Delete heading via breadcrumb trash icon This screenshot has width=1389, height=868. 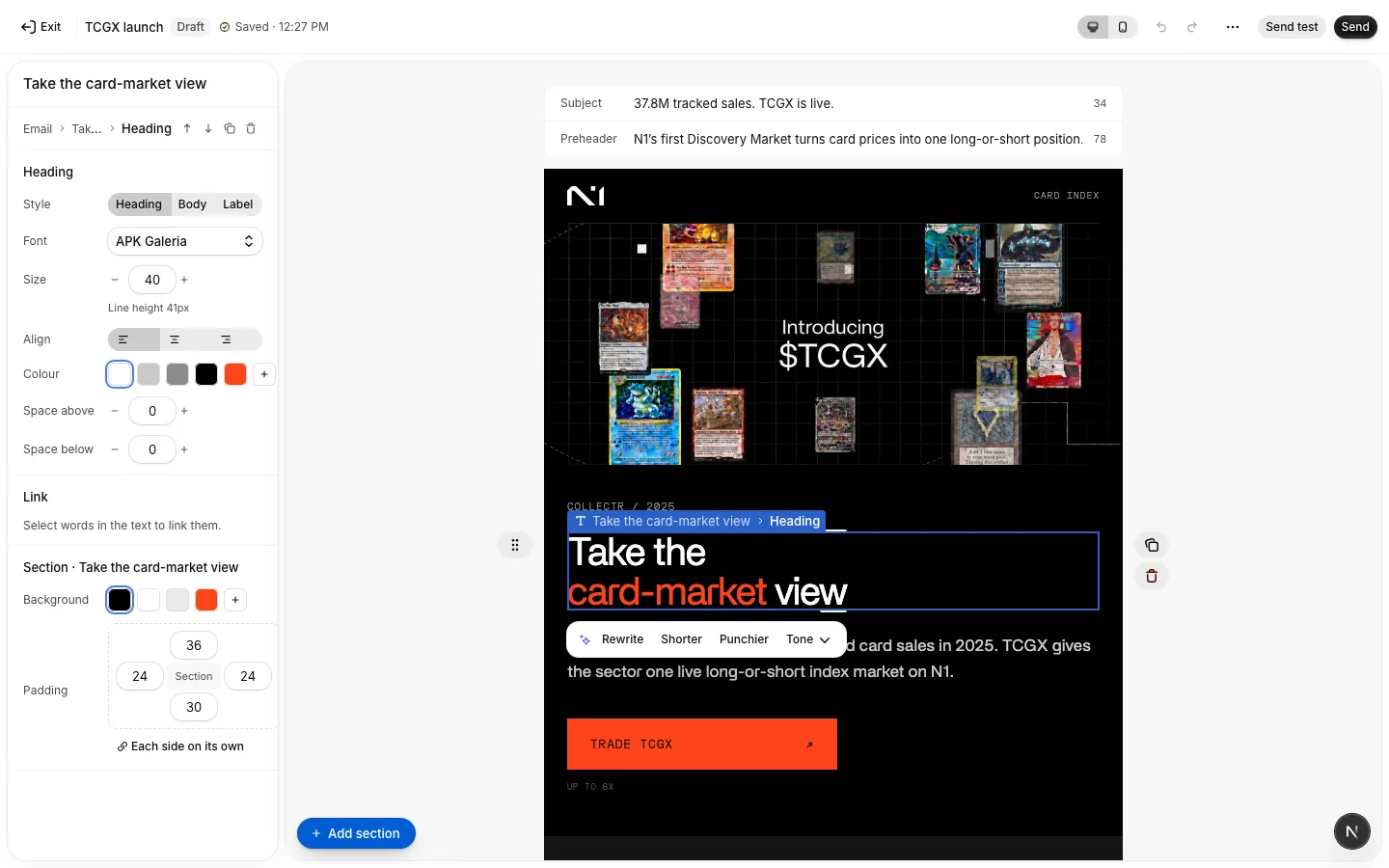coord(251,128)
